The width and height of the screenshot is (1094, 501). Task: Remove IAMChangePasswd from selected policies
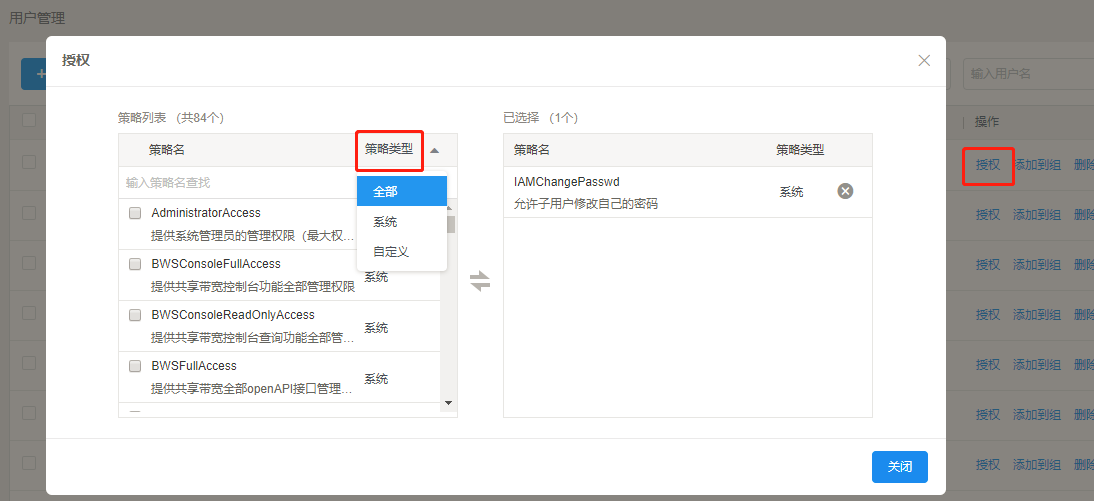[x=845, y=191]
